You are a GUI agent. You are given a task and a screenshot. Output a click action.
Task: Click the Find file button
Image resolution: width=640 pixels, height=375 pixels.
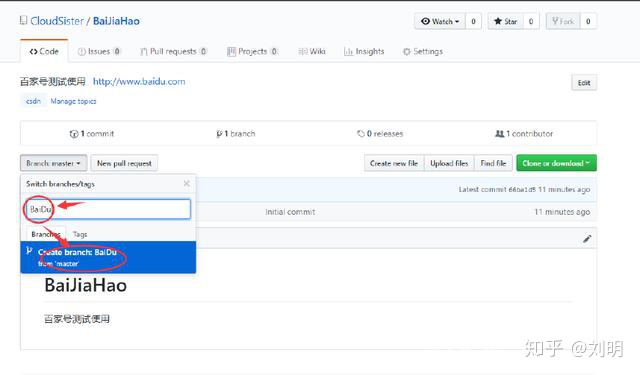pos(493,163)
